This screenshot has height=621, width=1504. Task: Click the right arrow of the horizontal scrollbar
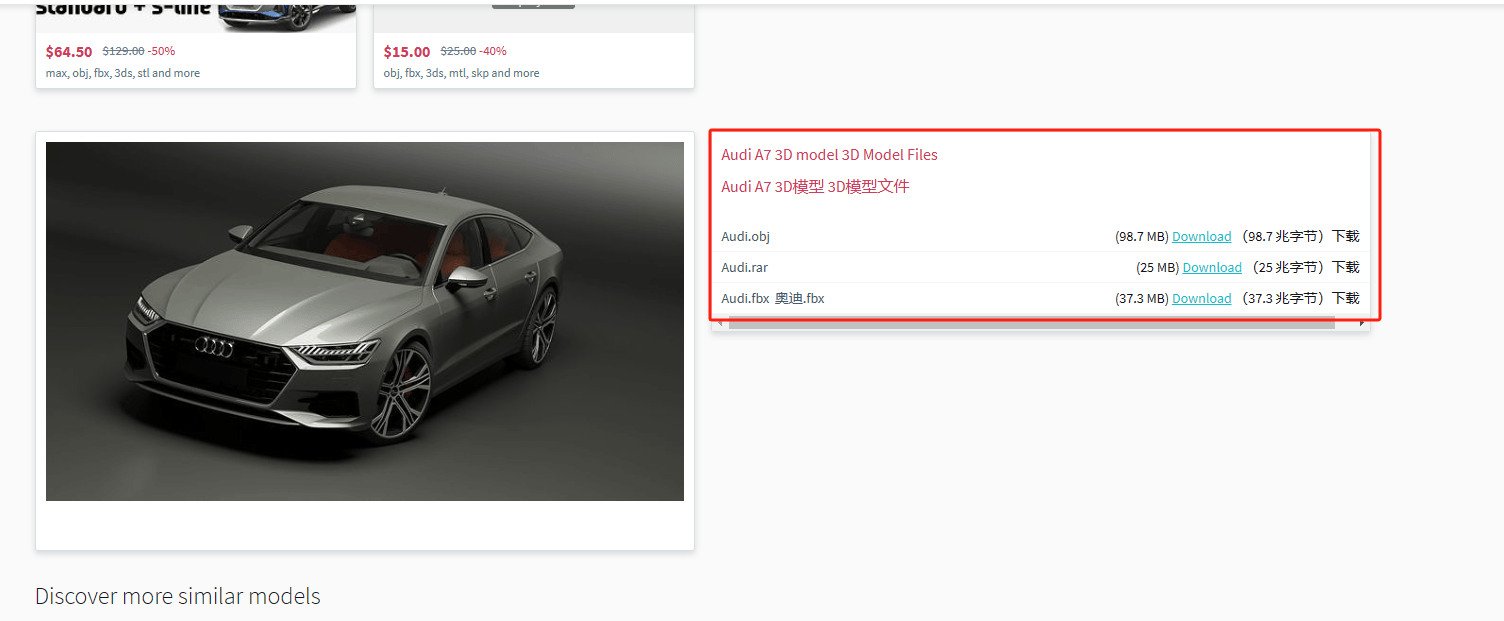1361,322
